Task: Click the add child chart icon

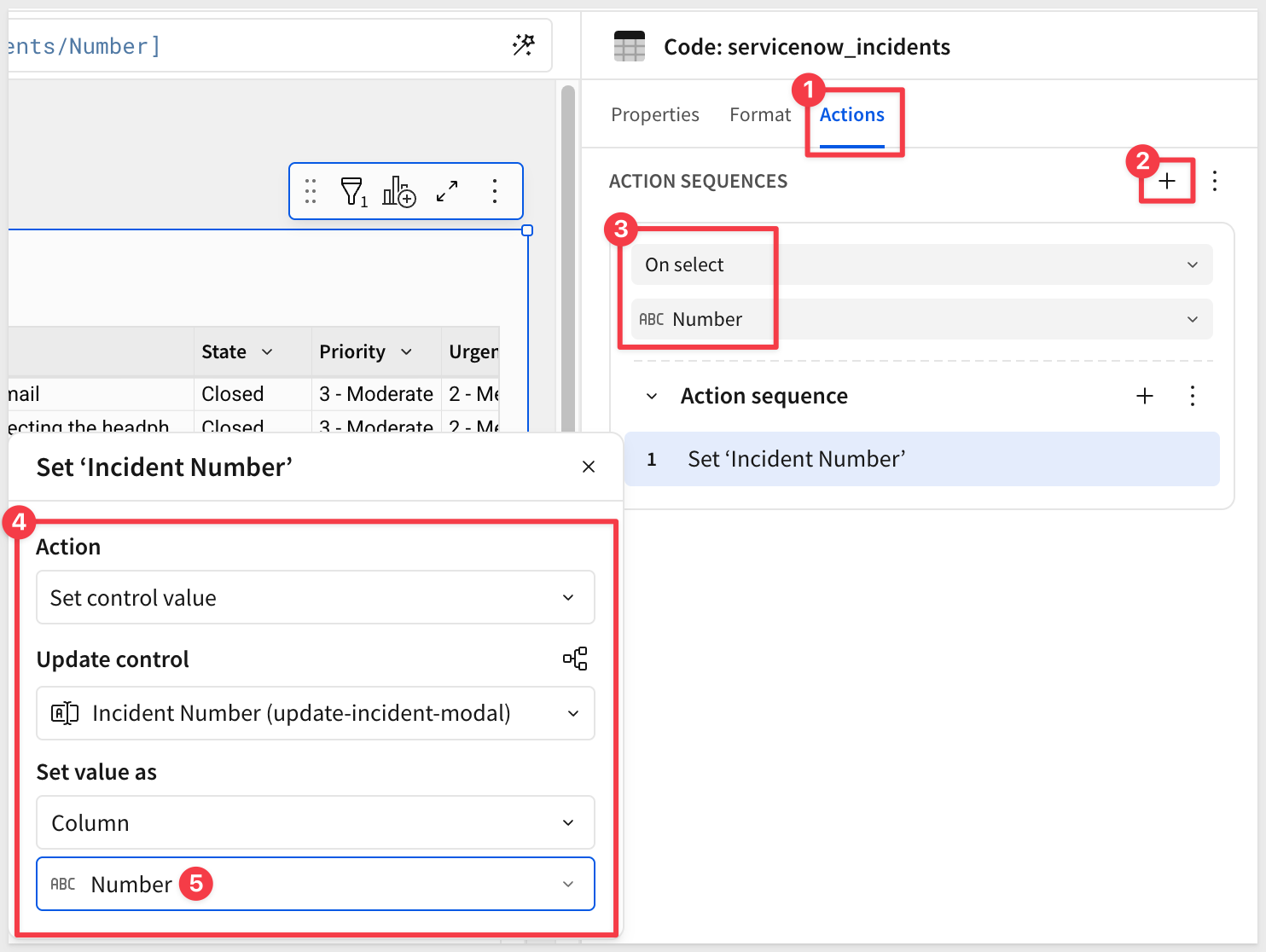Action: [x=398, y=191]
